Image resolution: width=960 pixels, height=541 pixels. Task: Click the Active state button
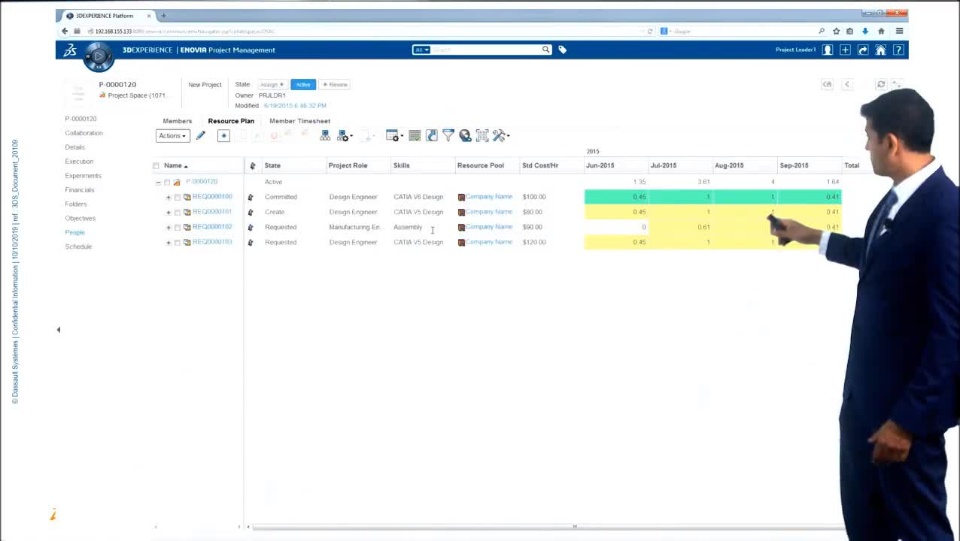303,84
